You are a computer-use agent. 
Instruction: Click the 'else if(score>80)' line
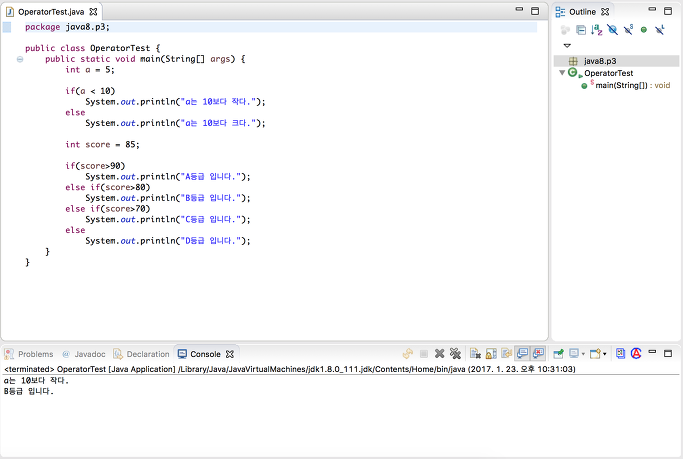point(108,187)
